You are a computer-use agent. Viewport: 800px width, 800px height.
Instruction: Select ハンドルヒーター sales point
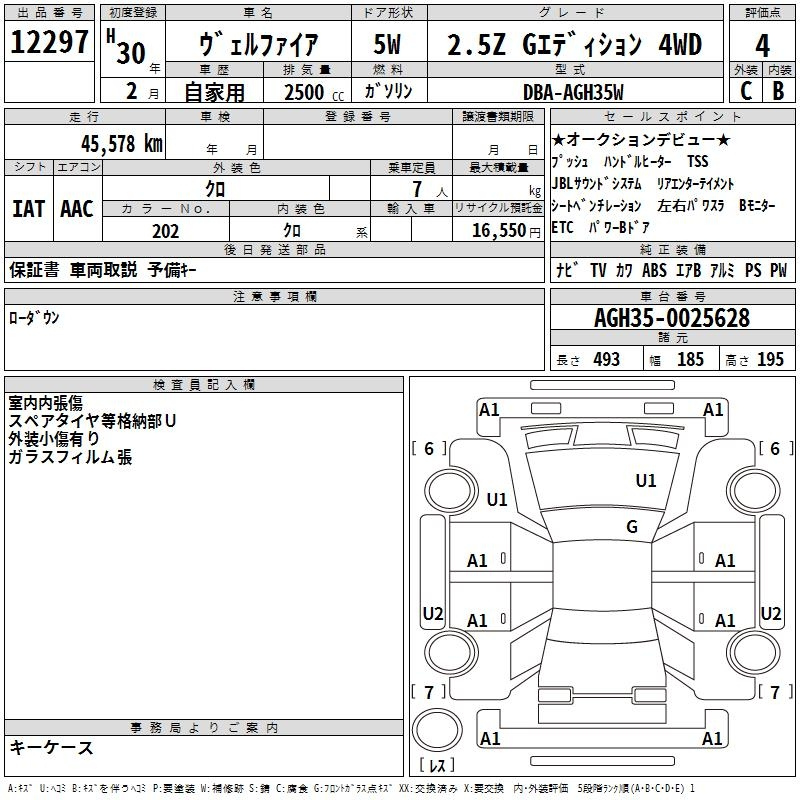coord(637,162)
